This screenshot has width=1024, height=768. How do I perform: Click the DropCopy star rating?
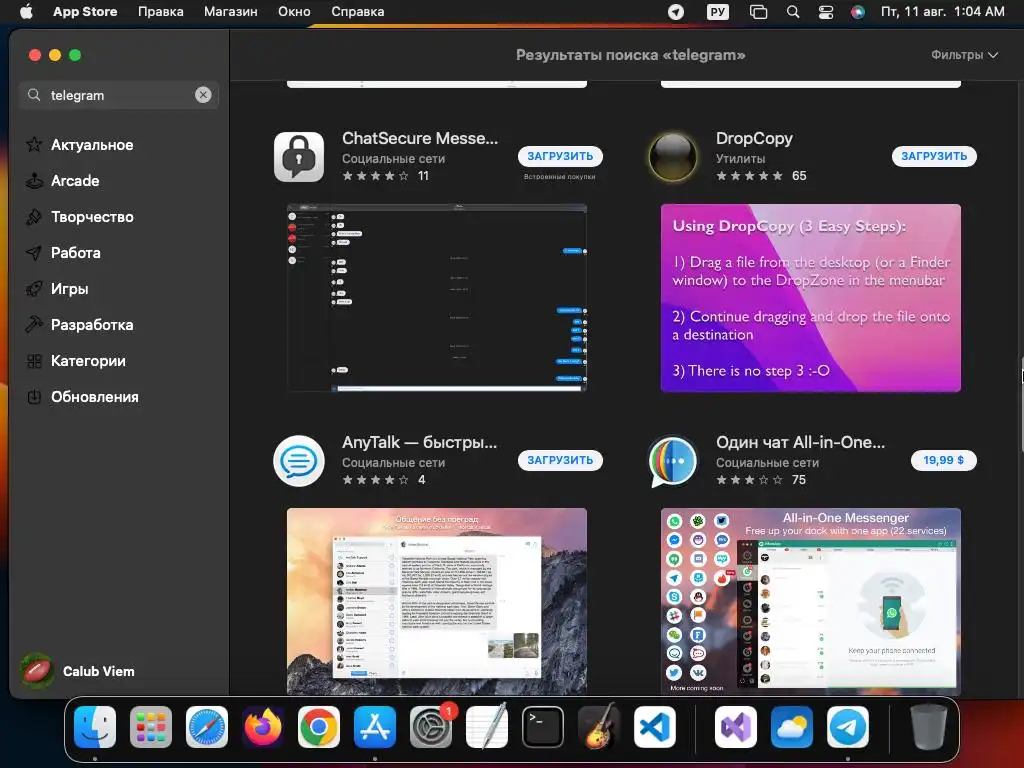tap(749, 176)
